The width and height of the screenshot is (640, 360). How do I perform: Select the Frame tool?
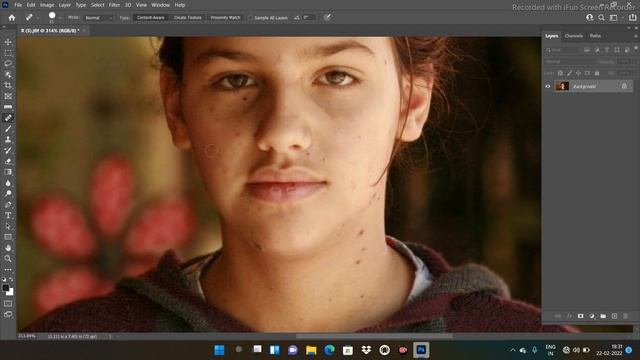coord(8,96)
